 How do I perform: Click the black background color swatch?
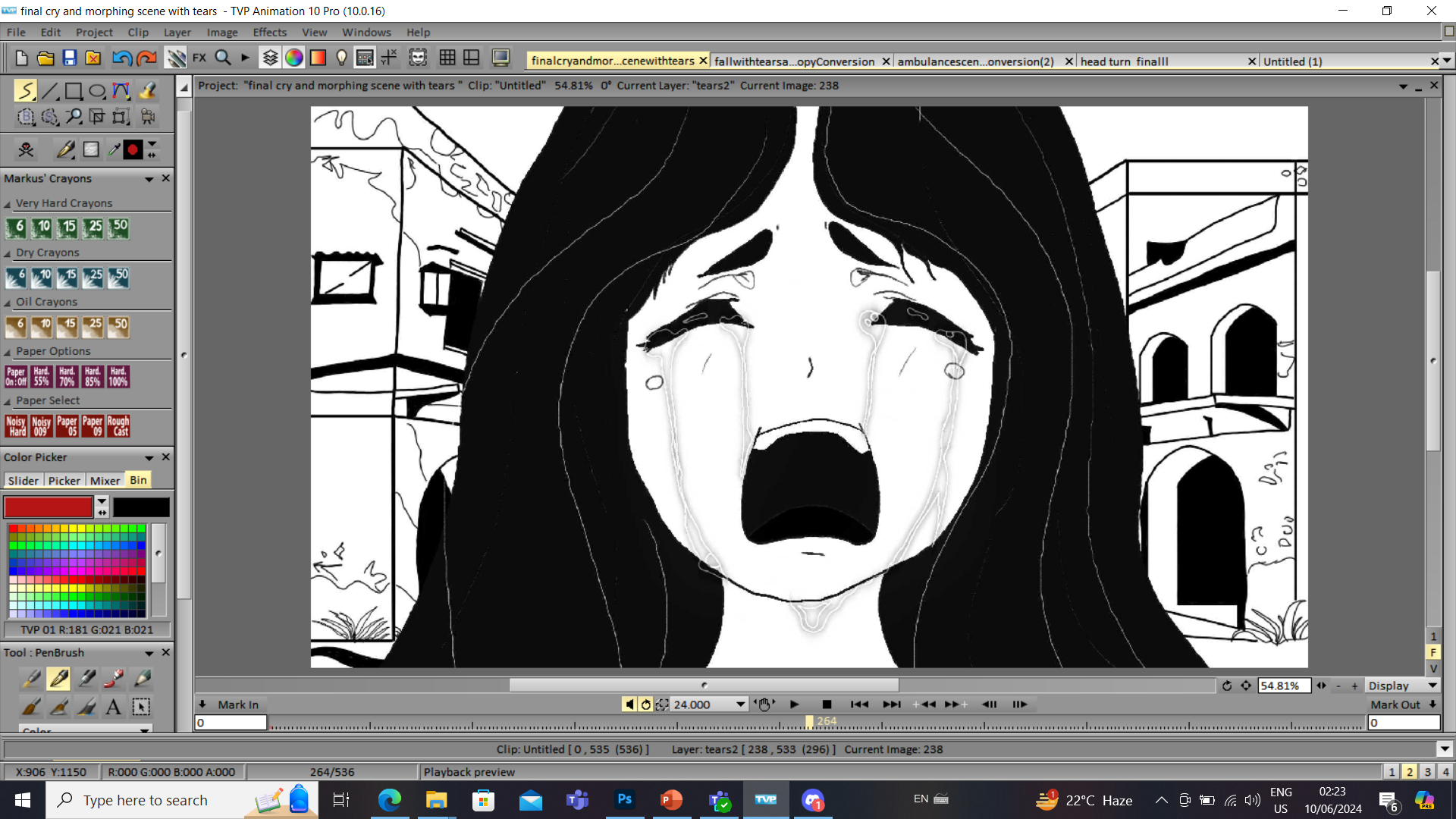click(x=141, y=507)
